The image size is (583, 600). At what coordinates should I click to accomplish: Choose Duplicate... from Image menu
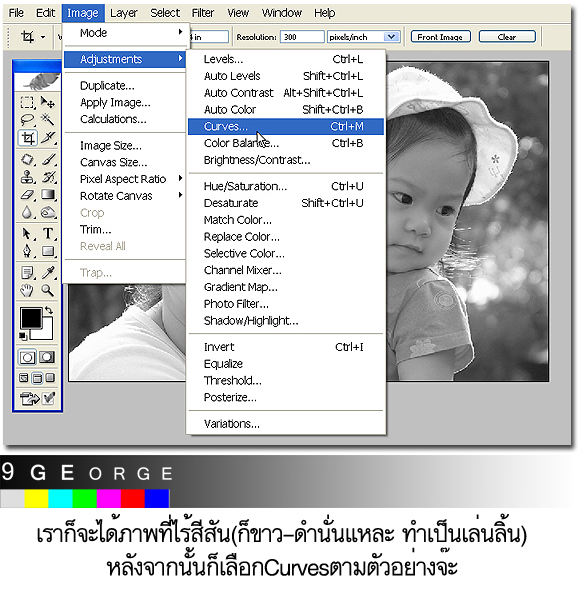point(125,85)
